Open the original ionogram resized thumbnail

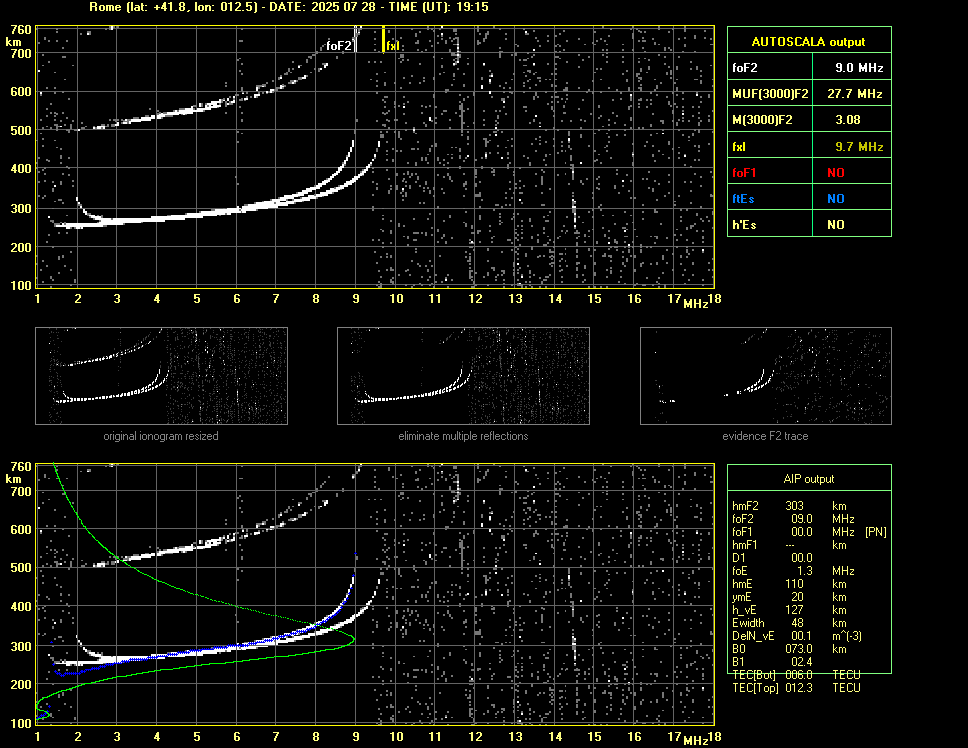click(x=161, y=376)
